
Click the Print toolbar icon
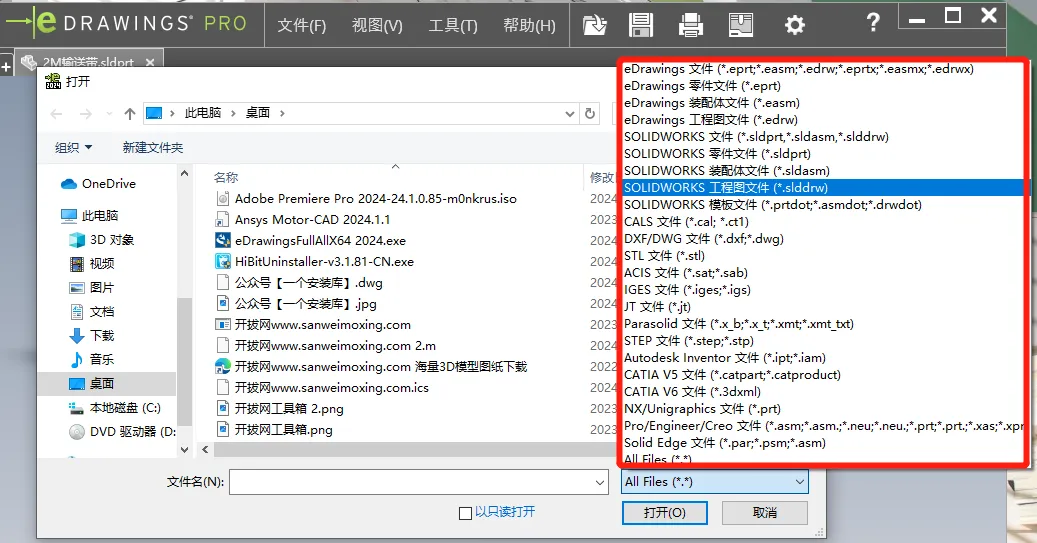691,25
